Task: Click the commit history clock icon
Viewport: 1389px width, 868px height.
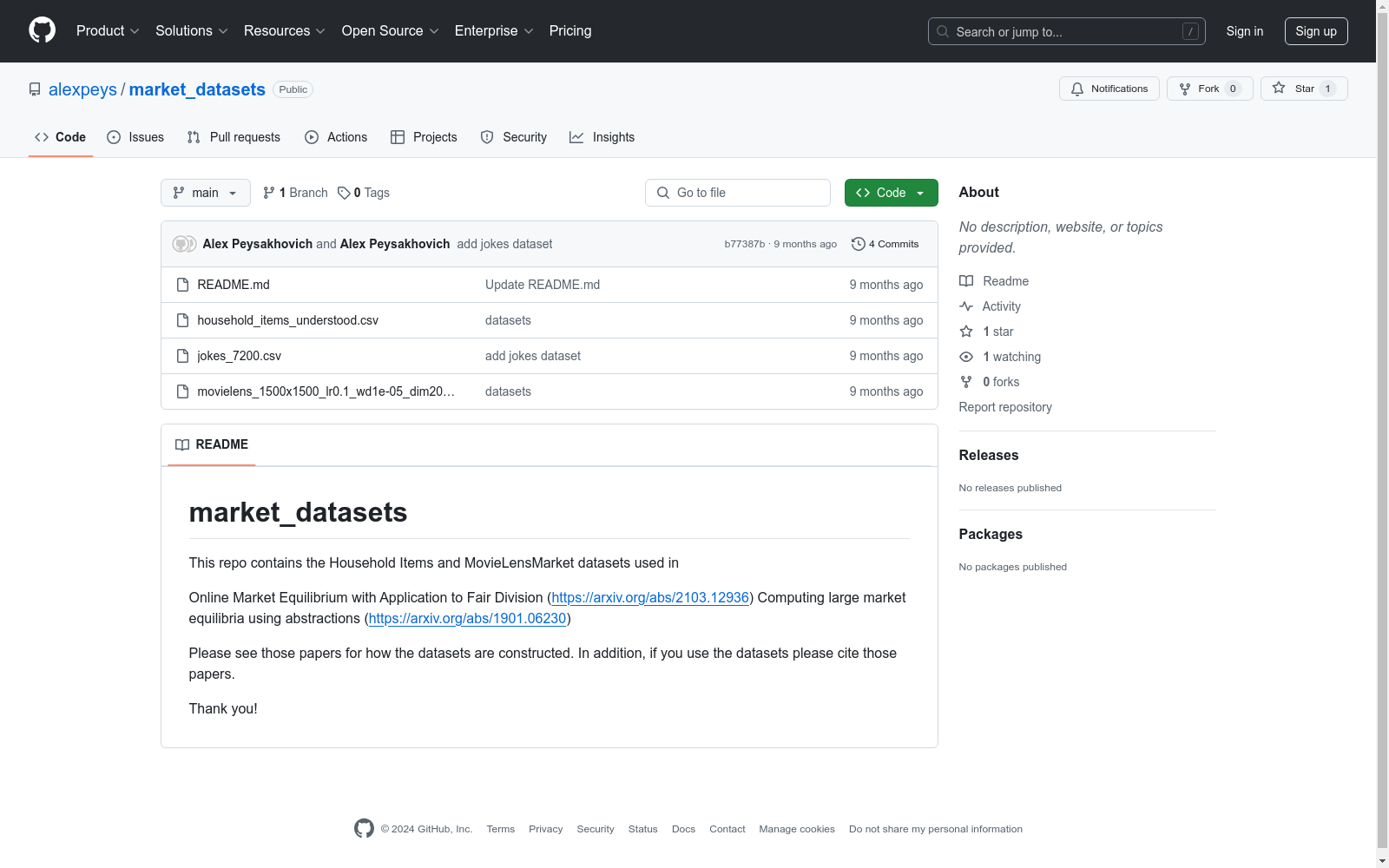Action: pos(859,244)
